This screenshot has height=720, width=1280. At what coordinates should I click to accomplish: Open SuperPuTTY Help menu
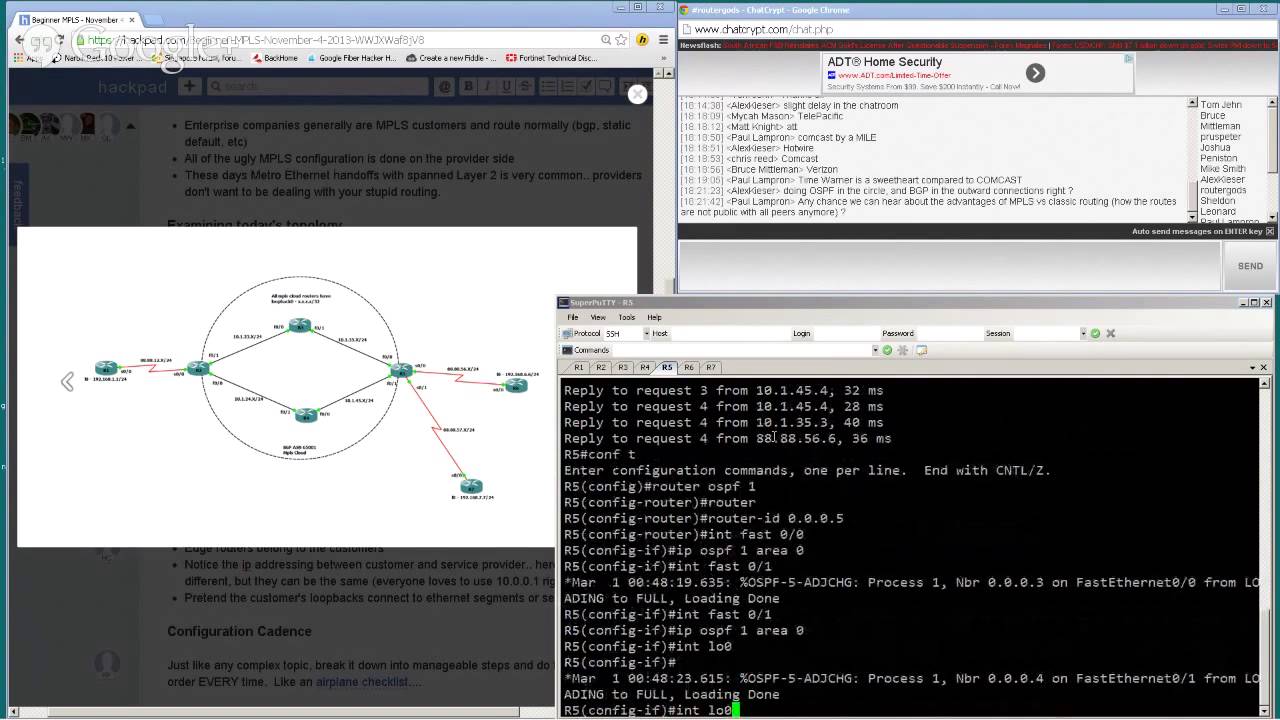coord(654,317)
